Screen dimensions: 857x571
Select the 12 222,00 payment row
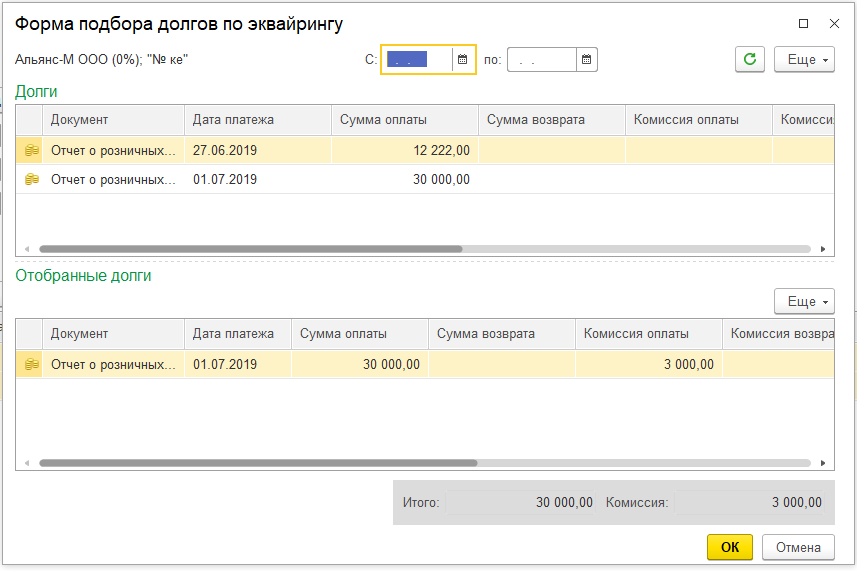pos(404,151)
